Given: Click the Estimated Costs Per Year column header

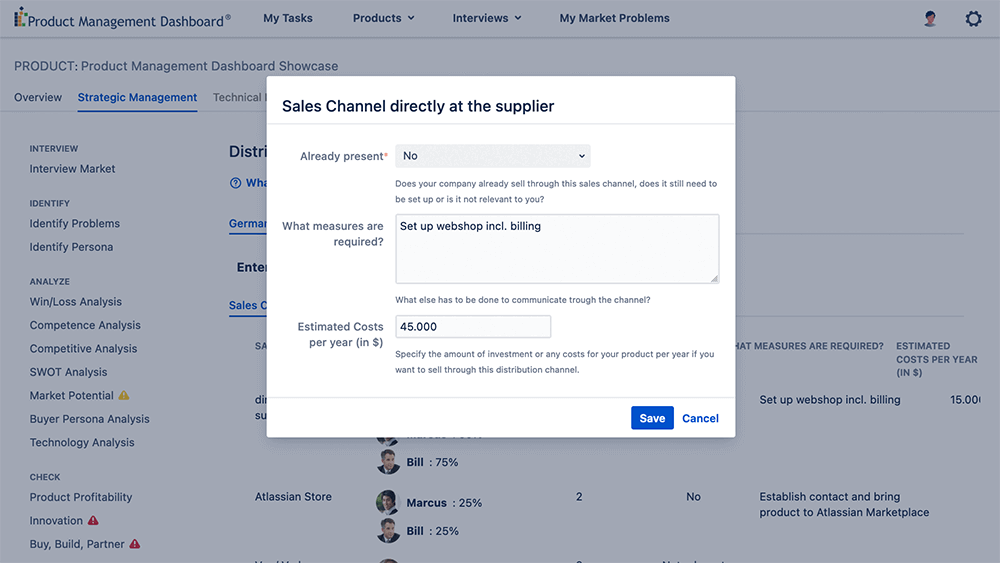Looking at the screenshot, I should [x=936, y=359].
